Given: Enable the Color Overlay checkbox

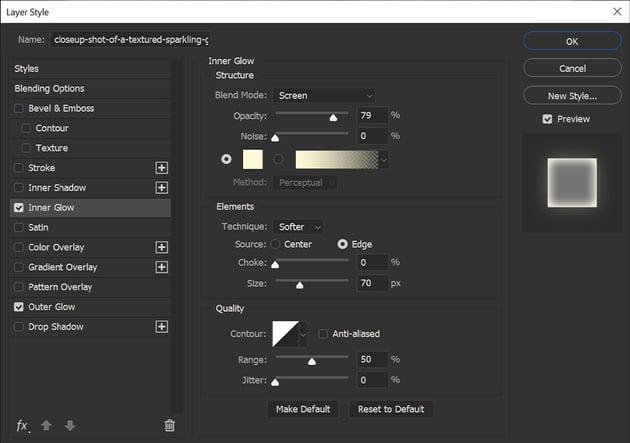Looking at the screenshot, I should click(x=18, y=247).
